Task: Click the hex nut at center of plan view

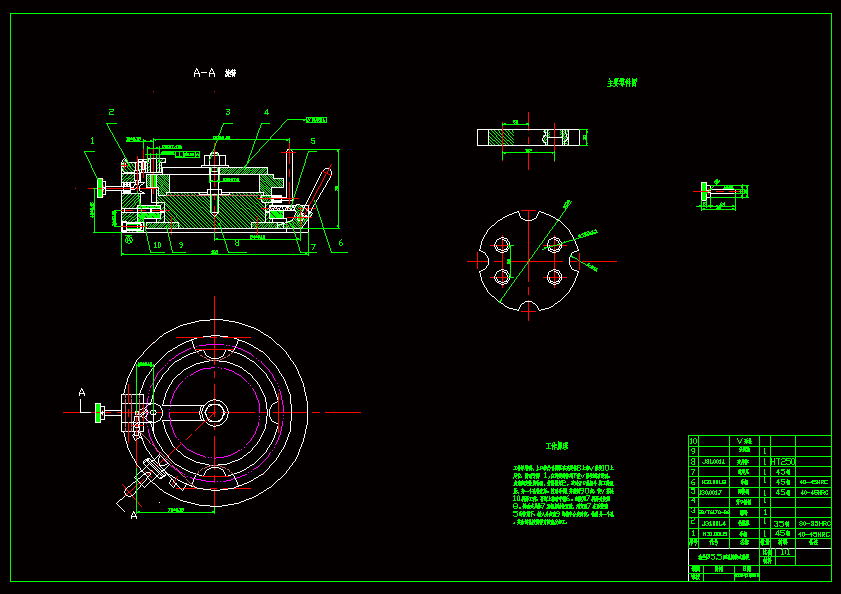Action: coord(213,411)
